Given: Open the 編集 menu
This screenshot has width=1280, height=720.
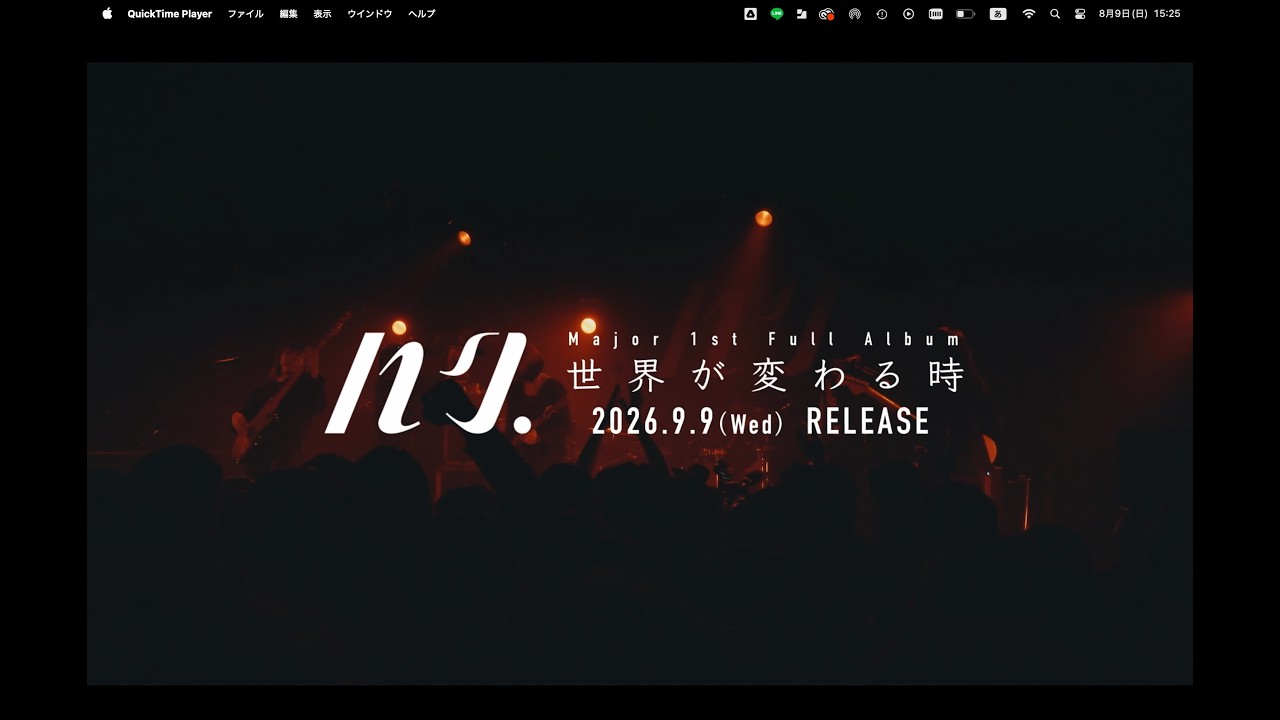Looking at the screenshot, I should (289, 14).
